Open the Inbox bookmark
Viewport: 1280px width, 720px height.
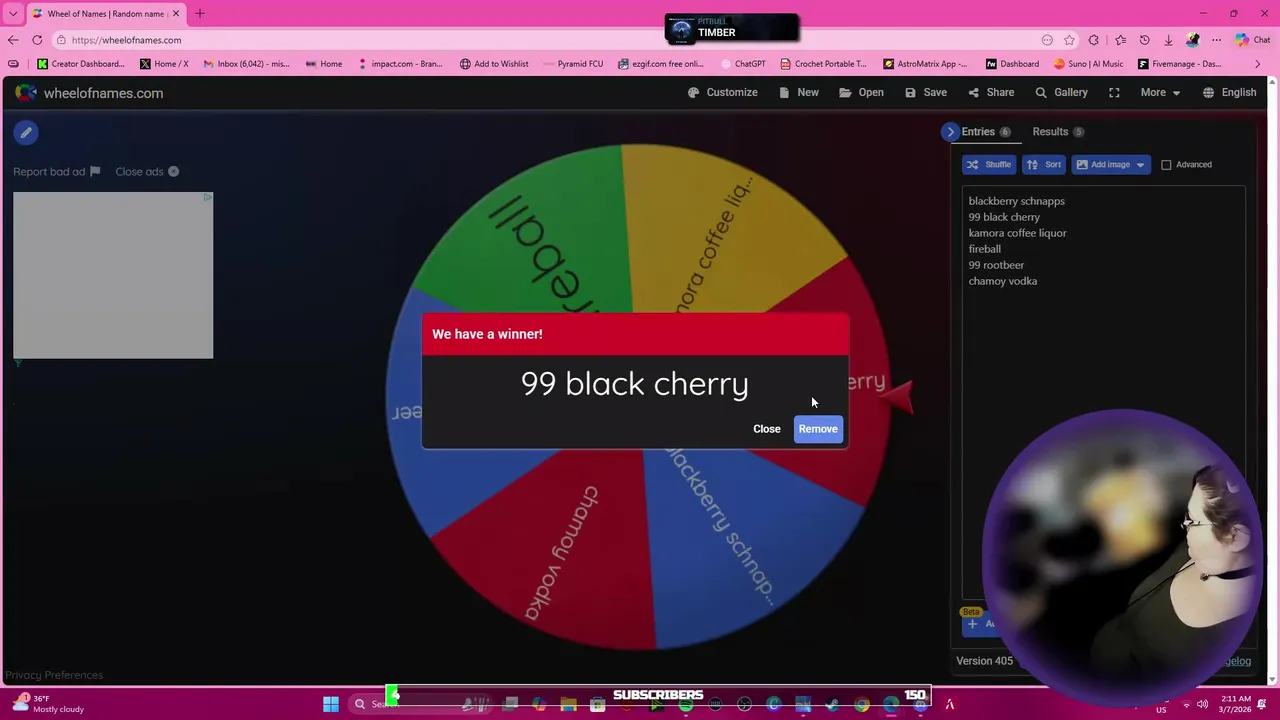pyautogui.click(x=246, y=64)
